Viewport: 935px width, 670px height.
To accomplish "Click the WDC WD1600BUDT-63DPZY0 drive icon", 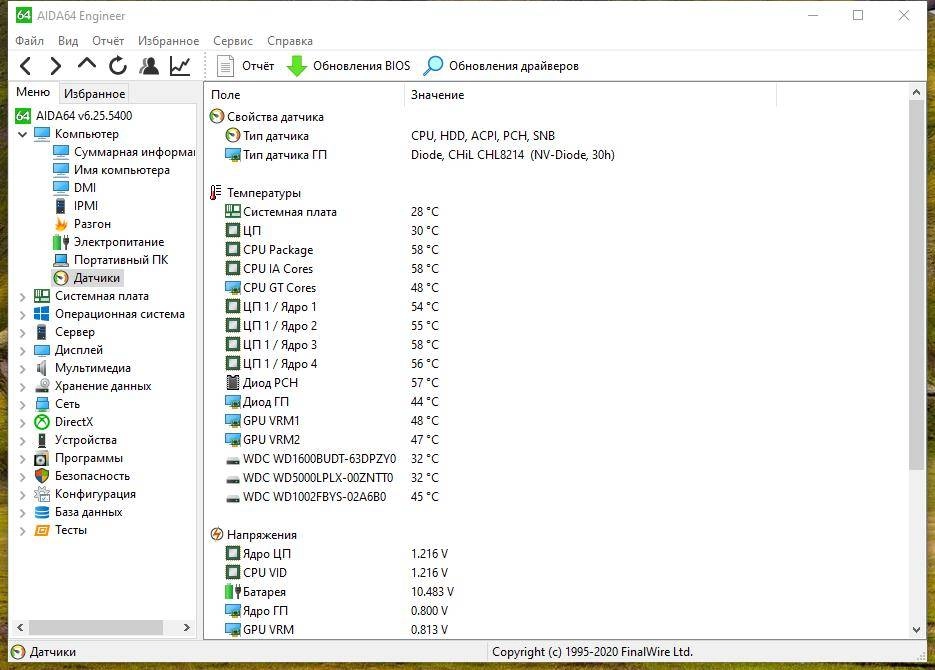I will (233, 460).
